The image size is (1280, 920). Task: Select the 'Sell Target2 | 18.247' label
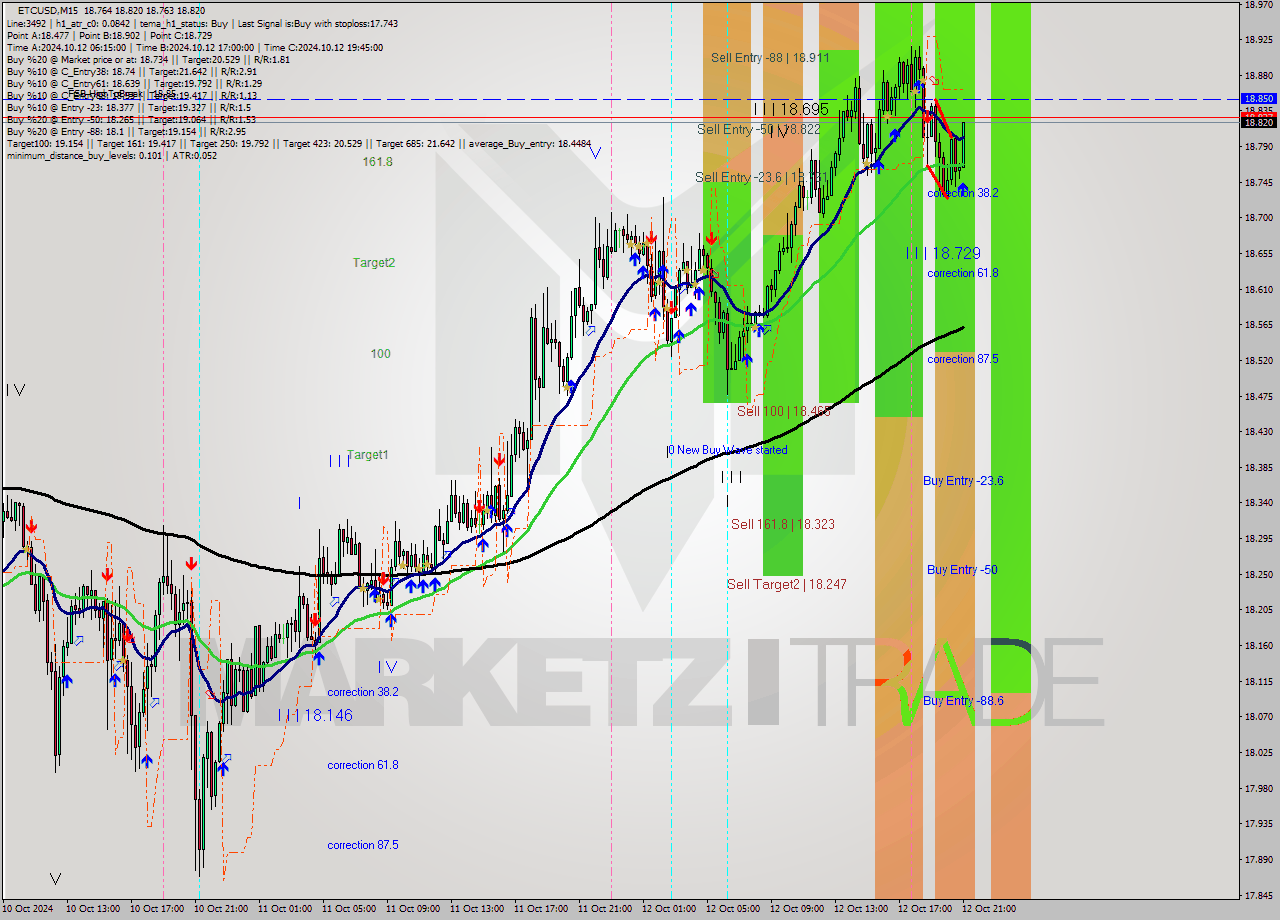point(787,584)
